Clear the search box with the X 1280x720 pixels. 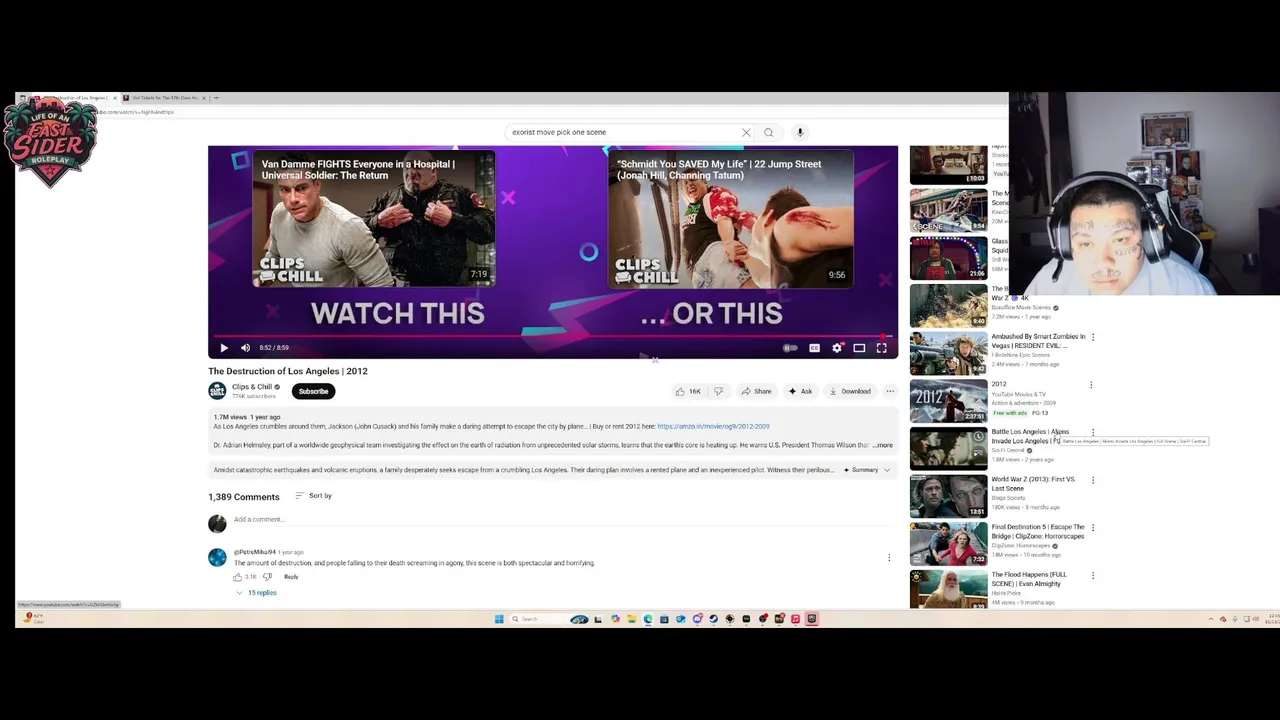pyautogui.click(x=746, y=132)
